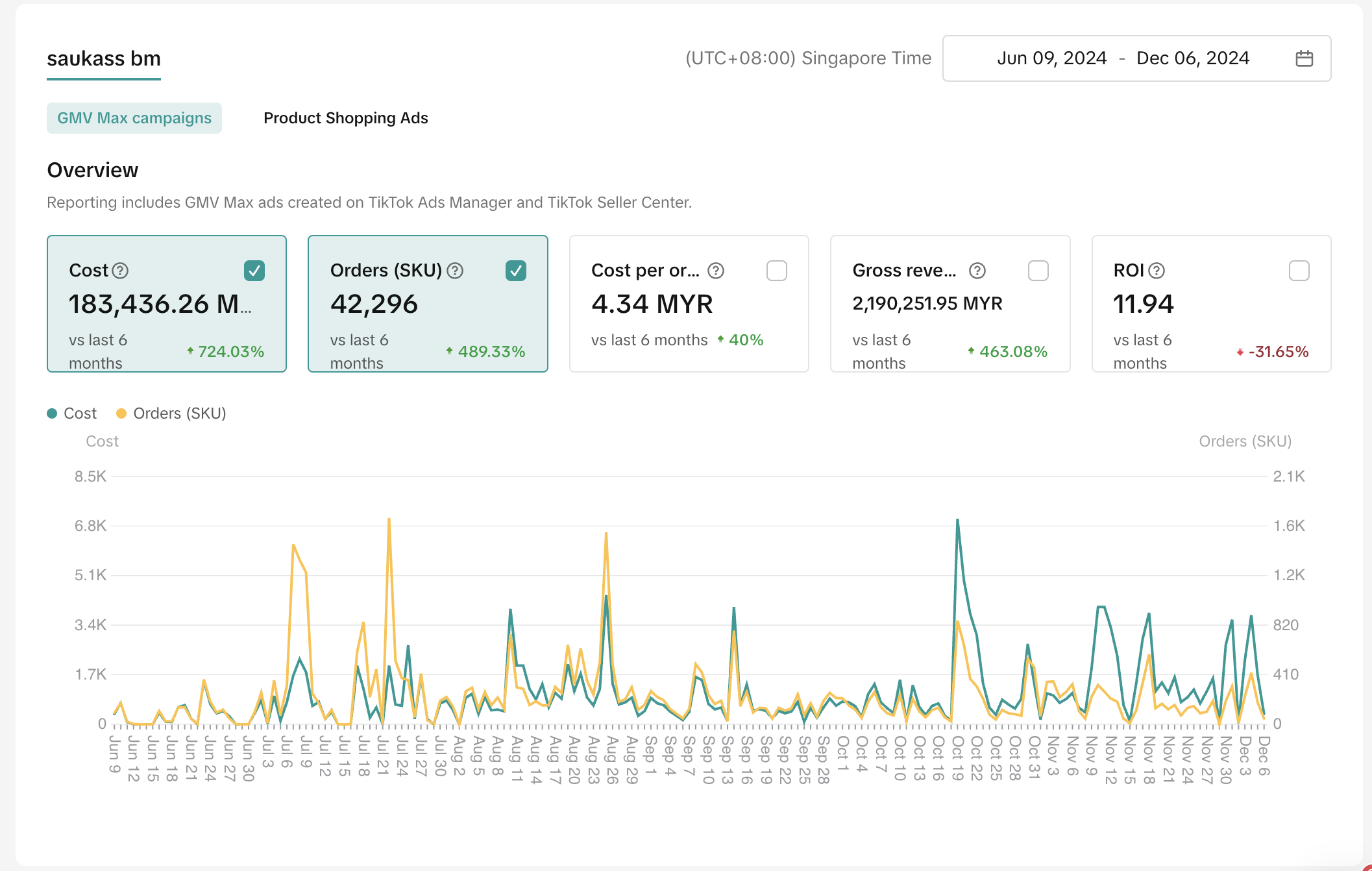Click the red arrow beside -31.65%
Viewport: 1372px width, 871px height.
click(x=1240, y=352)
